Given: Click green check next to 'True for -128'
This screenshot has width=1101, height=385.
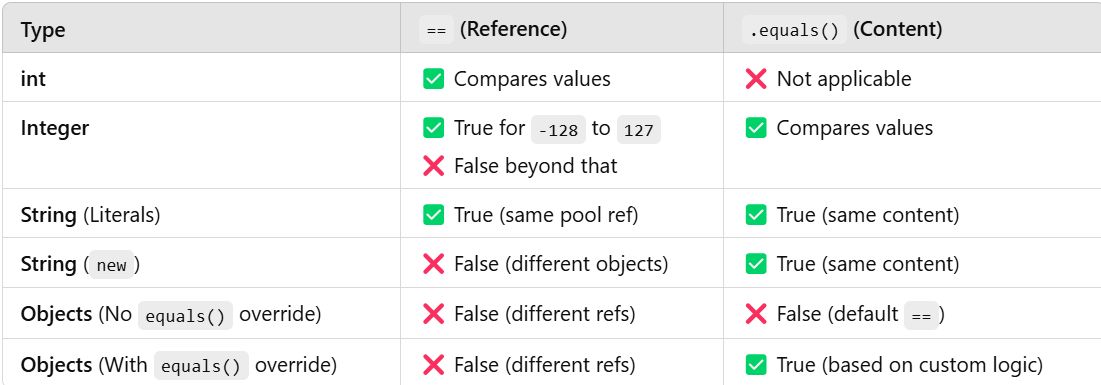Looking at the screenshot, I should coord(433,128).
